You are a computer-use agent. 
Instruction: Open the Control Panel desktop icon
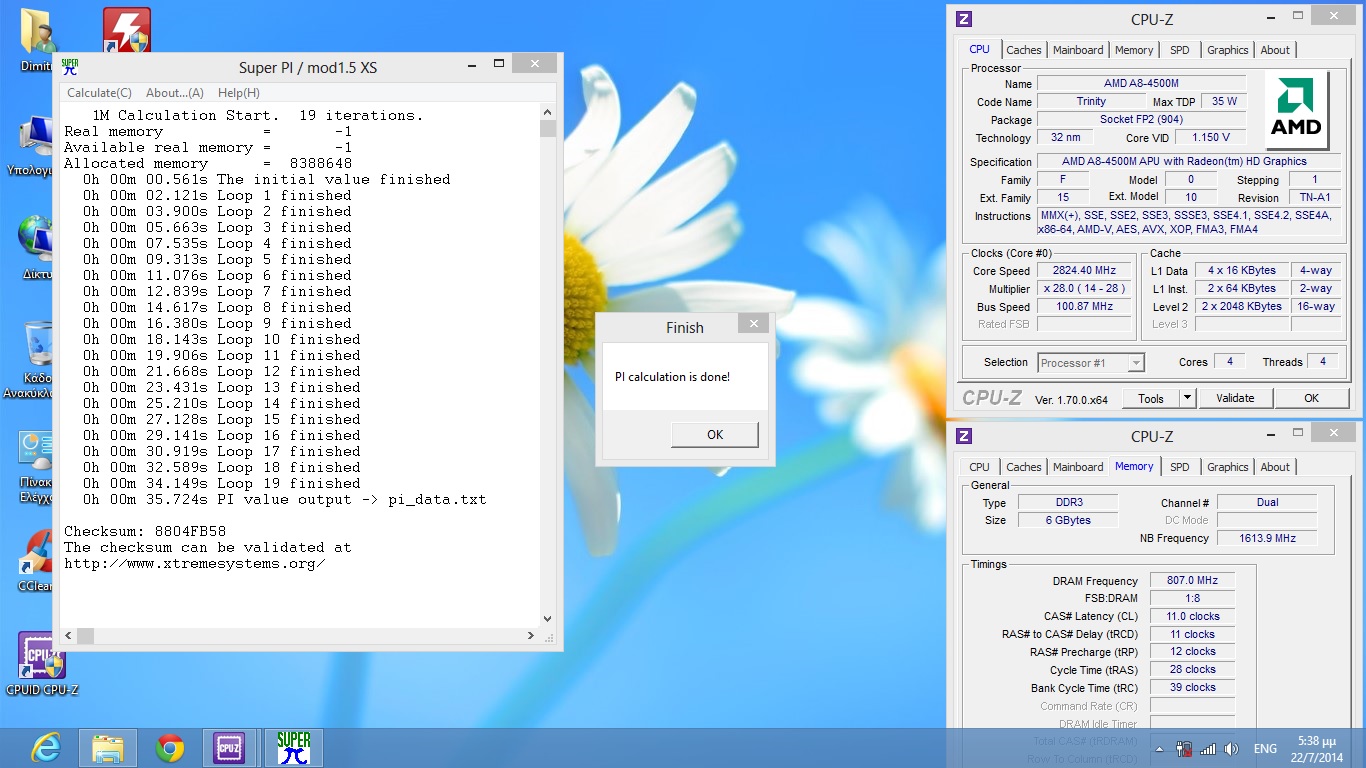(x=38, y=467)
